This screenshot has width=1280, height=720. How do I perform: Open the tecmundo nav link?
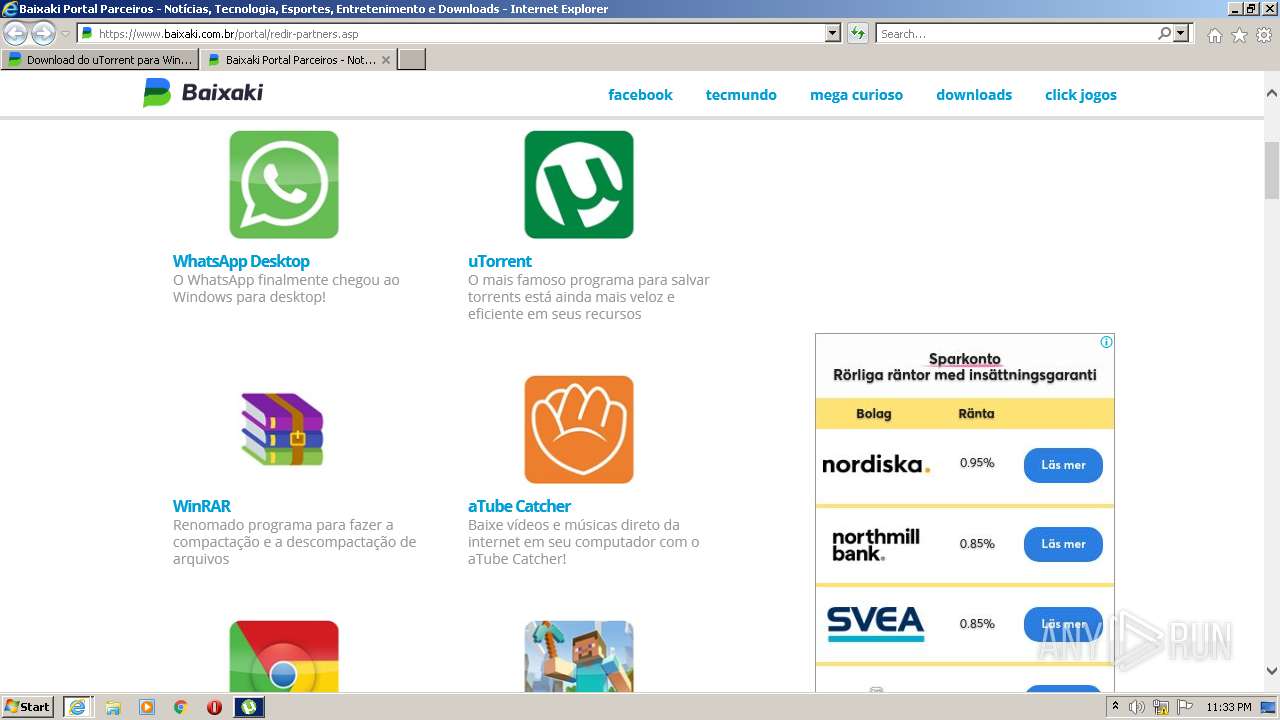(x=741, y=95)
